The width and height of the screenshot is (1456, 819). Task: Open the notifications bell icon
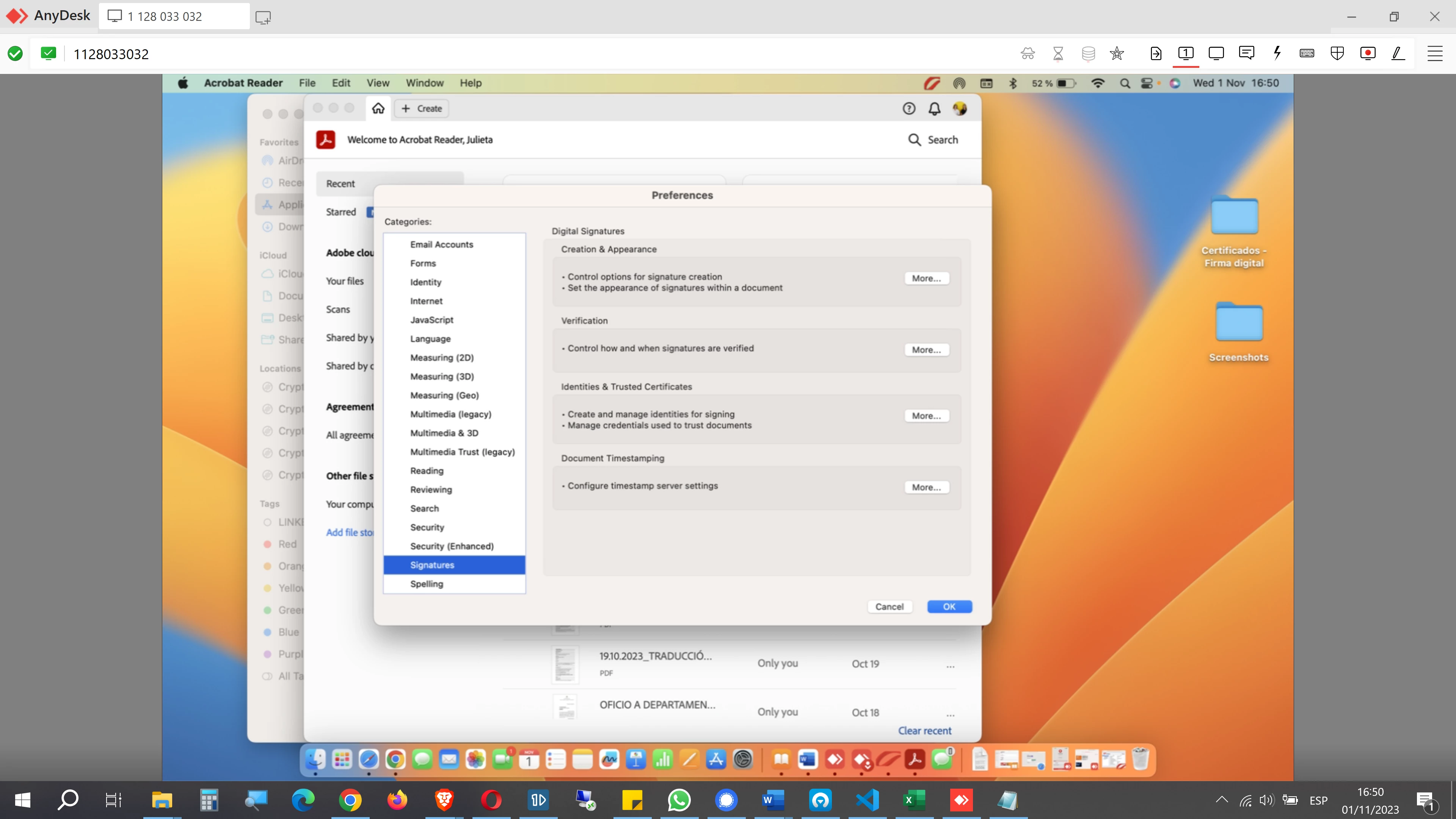(934, 108)
